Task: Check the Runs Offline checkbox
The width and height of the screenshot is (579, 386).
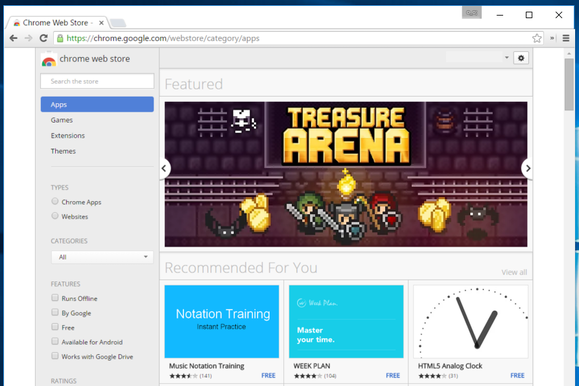Action: click(55, 298)
